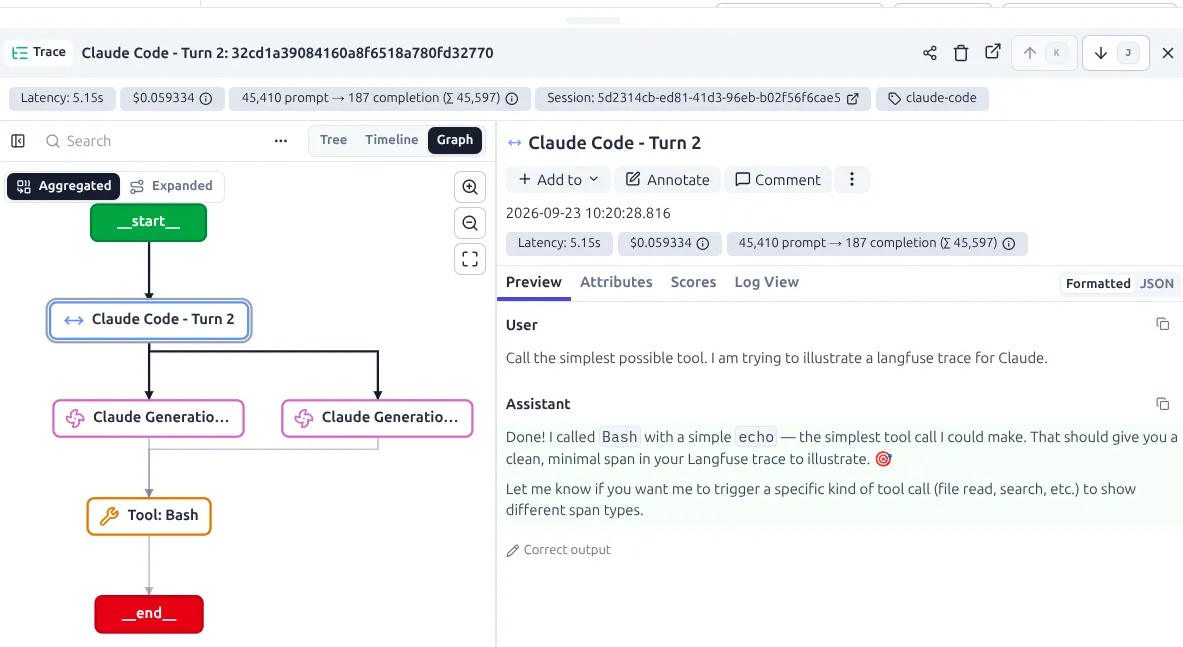Screen dimensions: 1183x647
Task: Open the Log View tab
Action: click(767, 282)
